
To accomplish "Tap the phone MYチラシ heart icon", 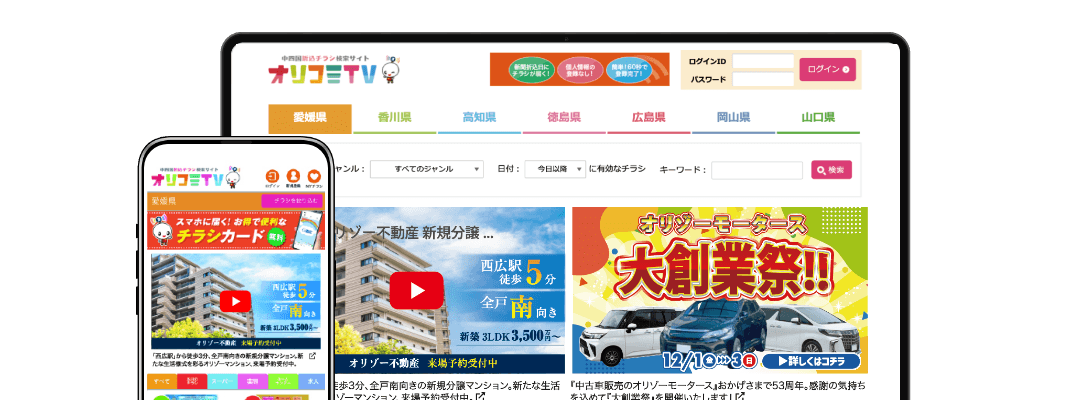I will click(314, 177).
